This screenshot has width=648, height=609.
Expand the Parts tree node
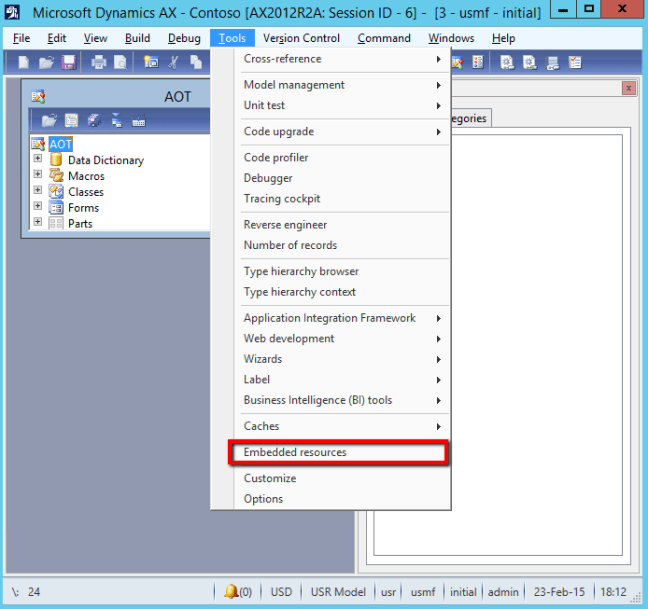coord(38,222)
